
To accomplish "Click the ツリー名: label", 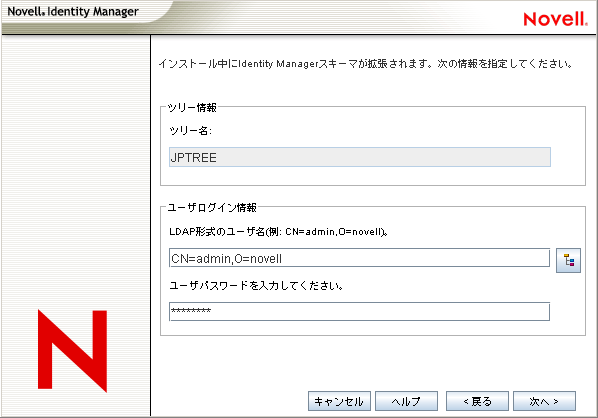I will point(190,131).
